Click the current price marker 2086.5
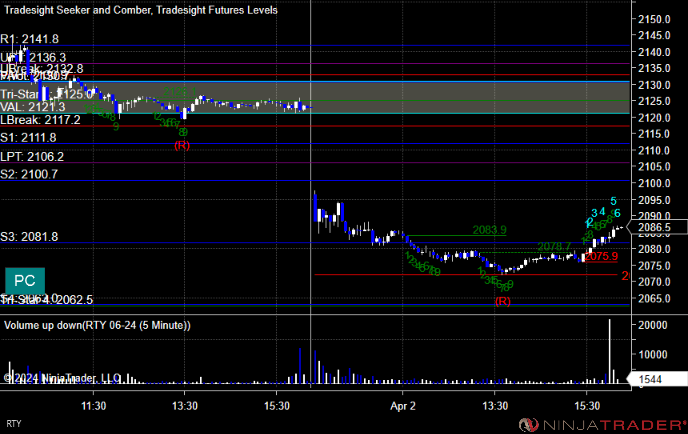This screenshot has width=688, height=434. (657, 227)
